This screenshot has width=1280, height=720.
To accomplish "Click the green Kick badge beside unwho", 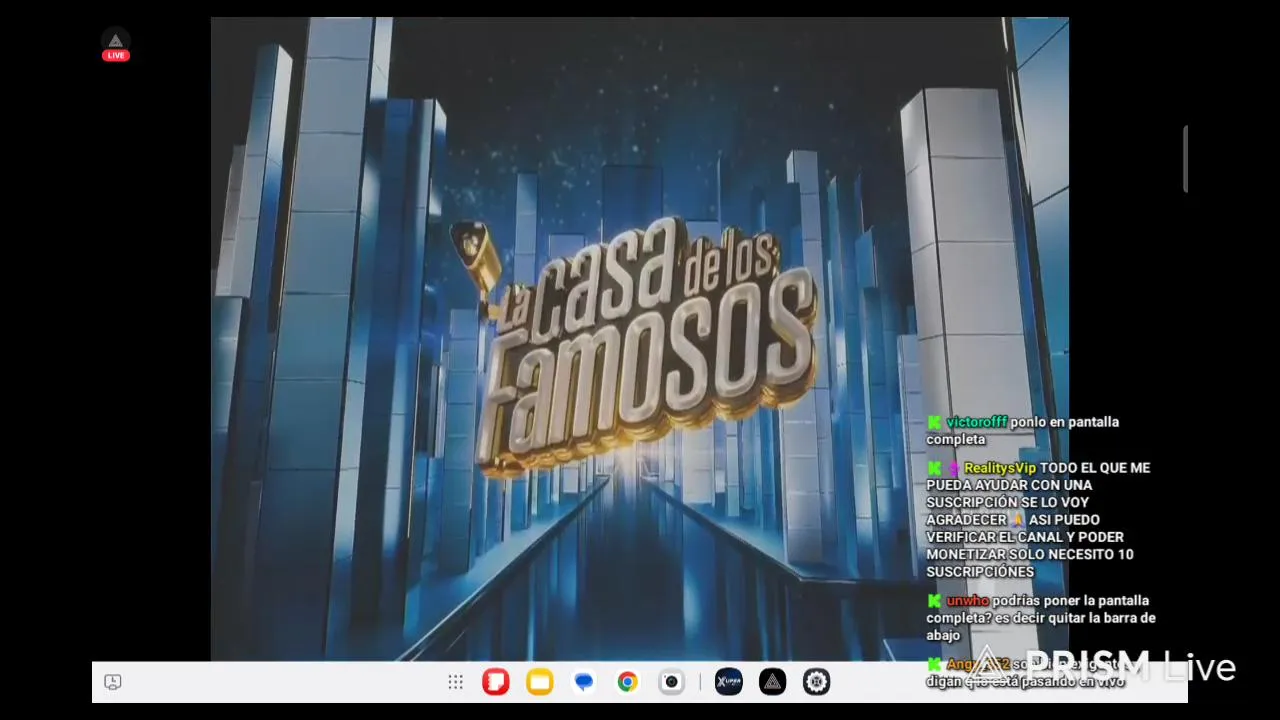I will [934, 601].
